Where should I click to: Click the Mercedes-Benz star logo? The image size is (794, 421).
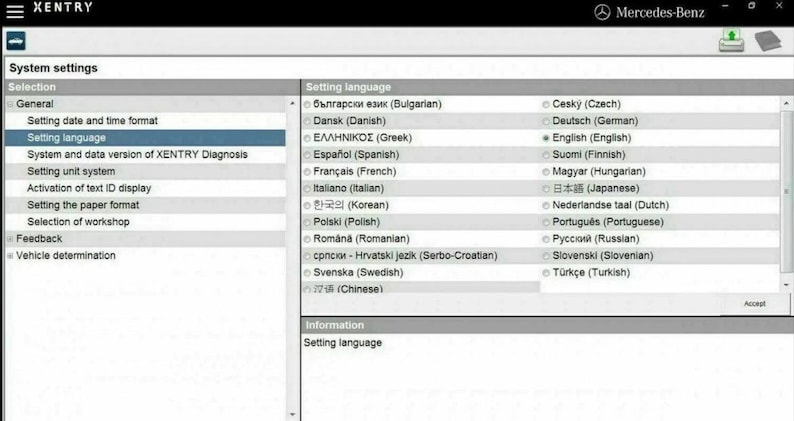pyautogui.click(x=602, y=12)
